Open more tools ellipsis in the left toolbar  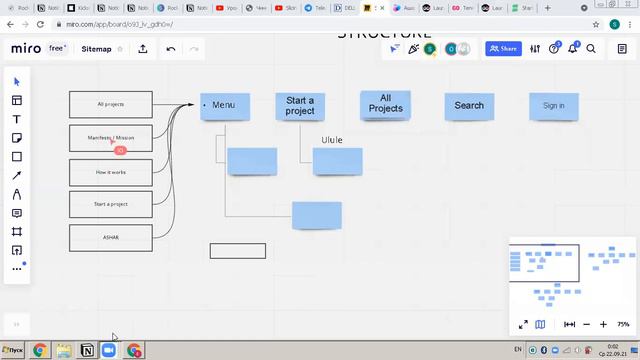click(x=17, y=269)
